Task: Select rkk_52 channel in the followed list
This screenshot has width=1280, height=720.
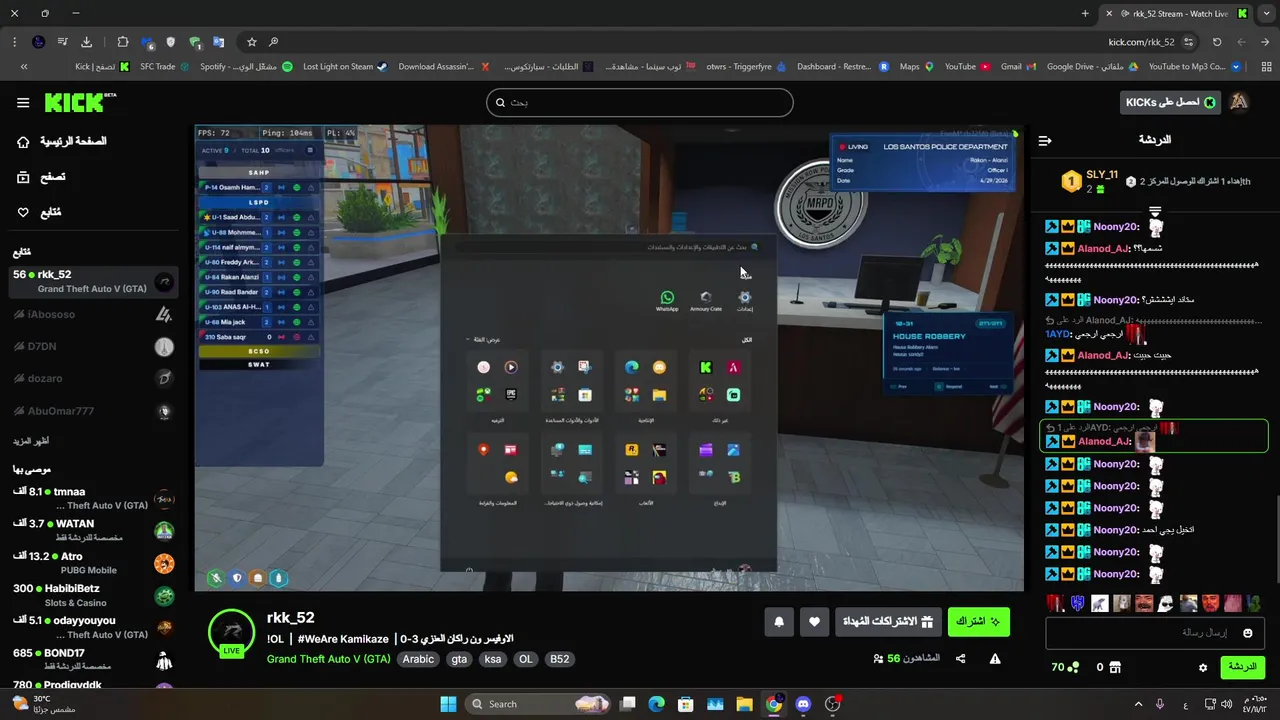Action: point(93,281)
